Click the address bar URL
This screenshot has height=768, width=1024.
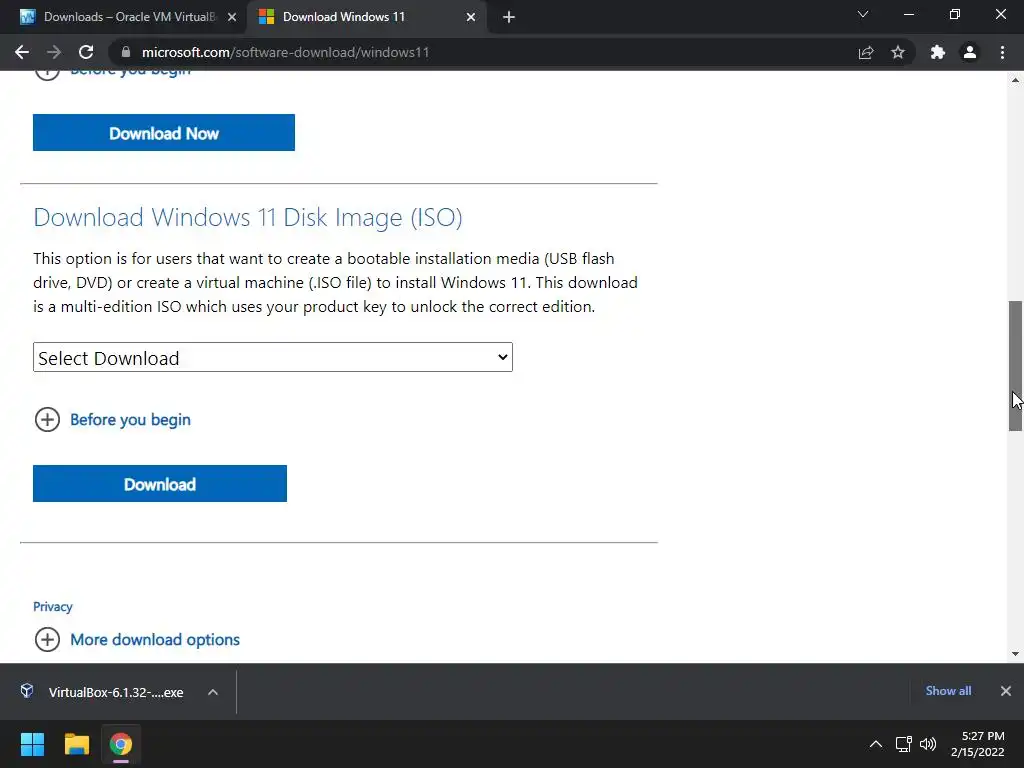tap(285, 52)
